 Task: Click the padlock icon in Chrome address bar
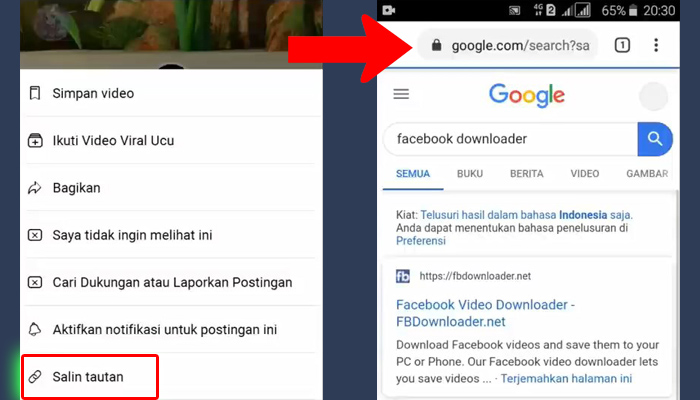(437, 45)
